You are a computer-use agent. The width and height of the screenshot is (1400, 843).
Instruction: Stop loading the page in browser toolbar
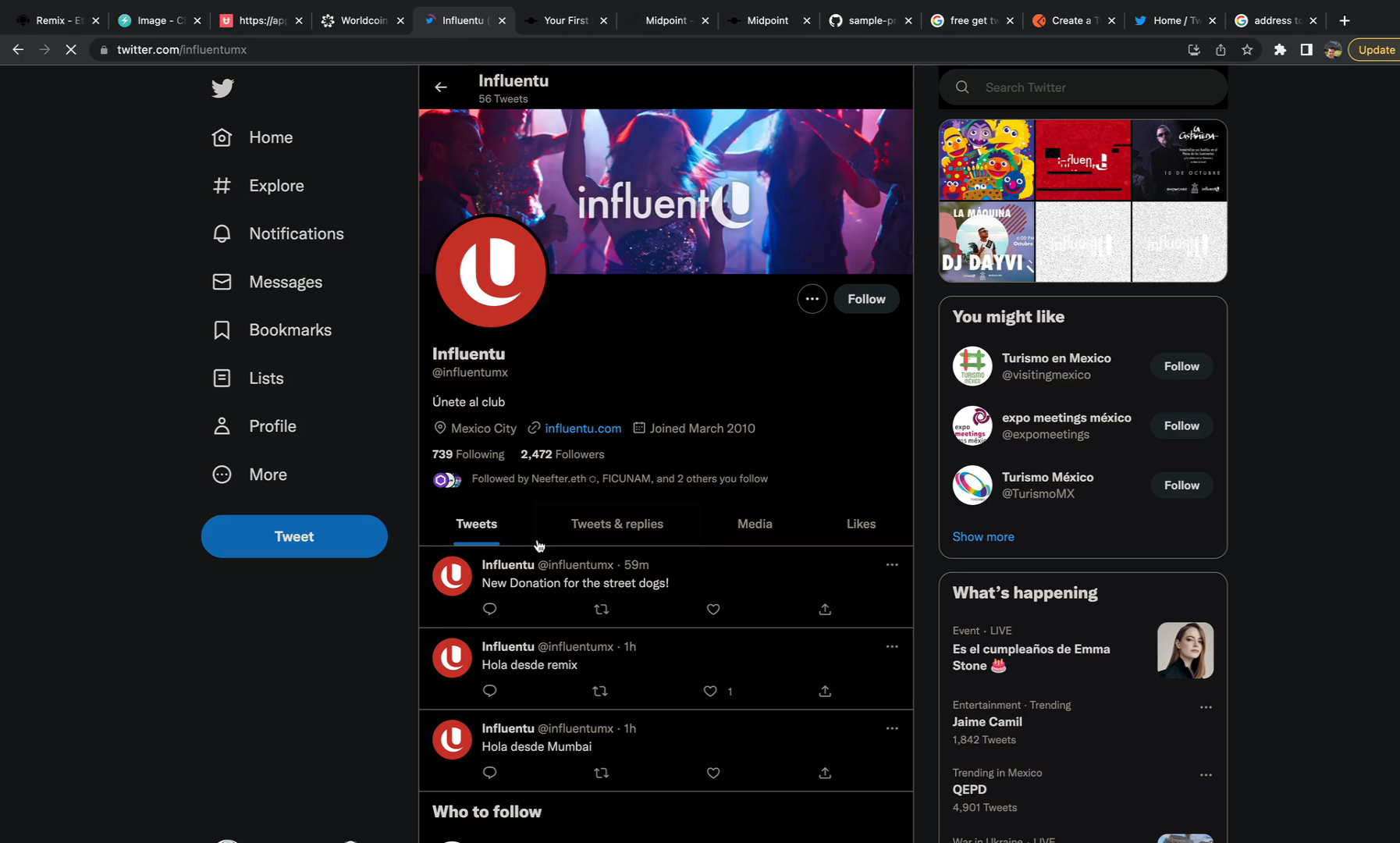[x=70, y=49]
